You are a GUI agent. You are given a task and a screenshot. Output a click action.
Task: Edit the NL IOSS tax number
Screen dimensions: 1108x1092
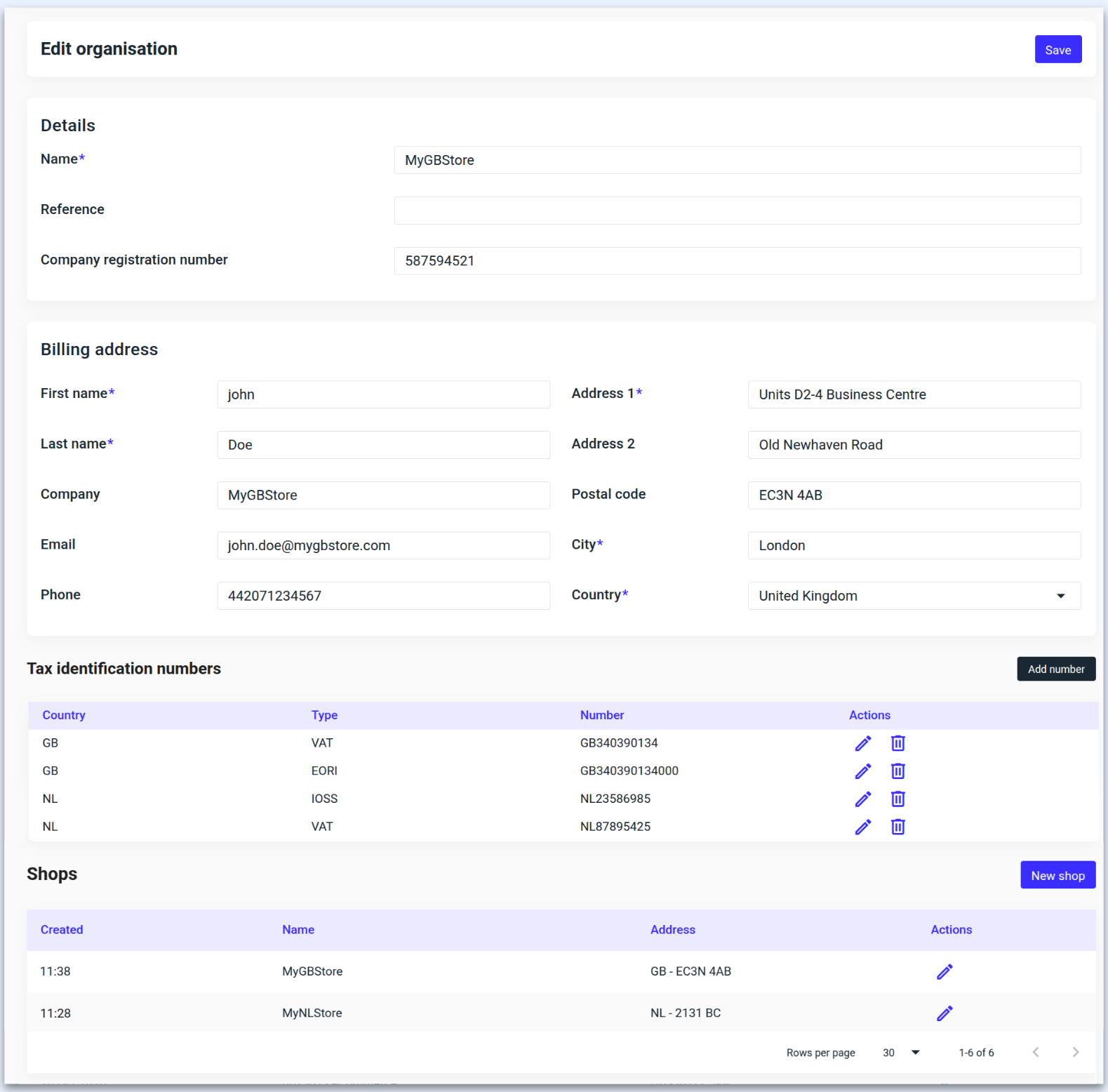[862, 799]
